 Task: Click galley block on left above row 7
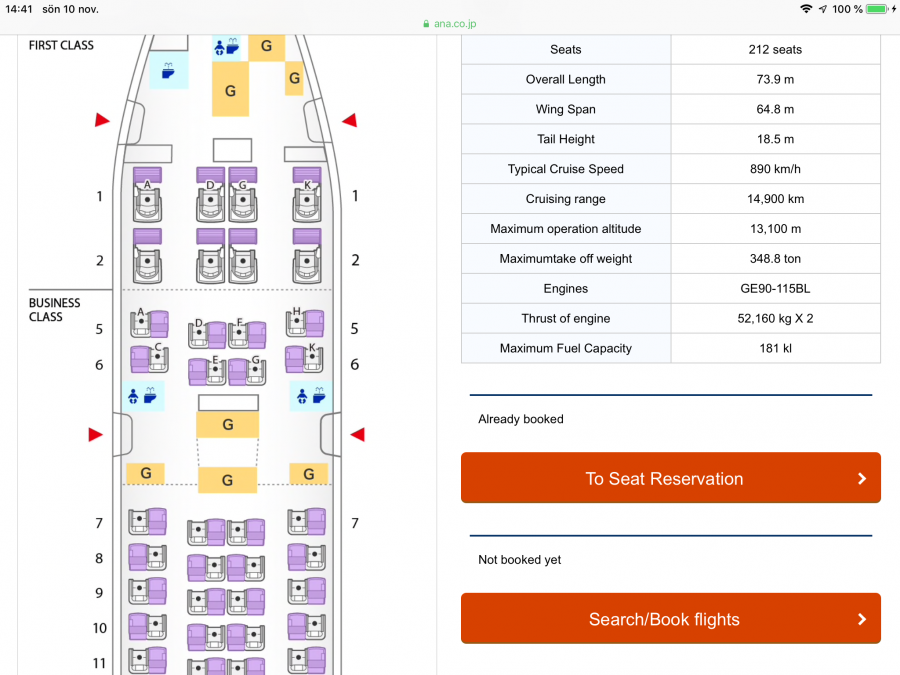146,473
